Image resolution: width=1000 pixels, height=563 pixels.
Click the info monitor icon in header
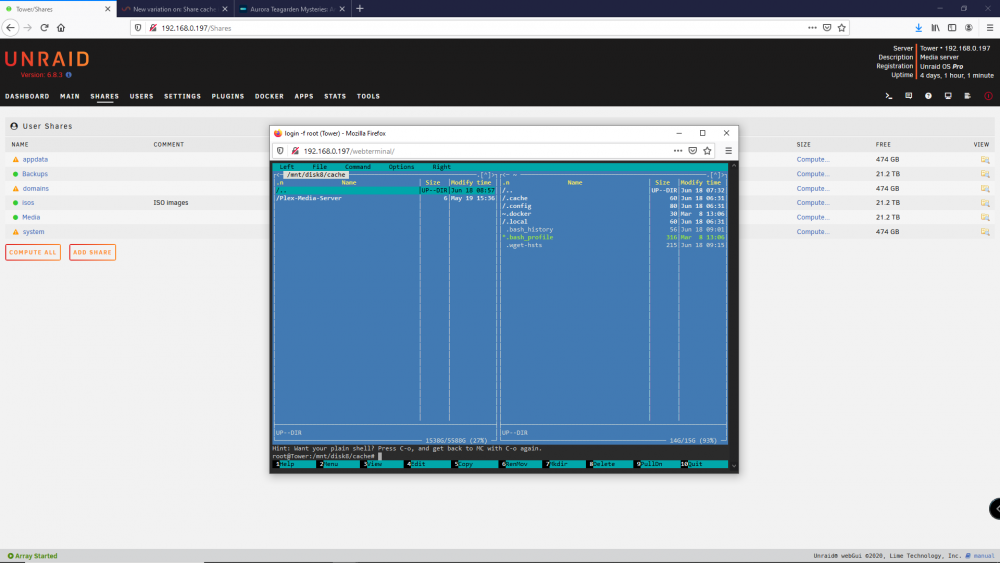948,96
